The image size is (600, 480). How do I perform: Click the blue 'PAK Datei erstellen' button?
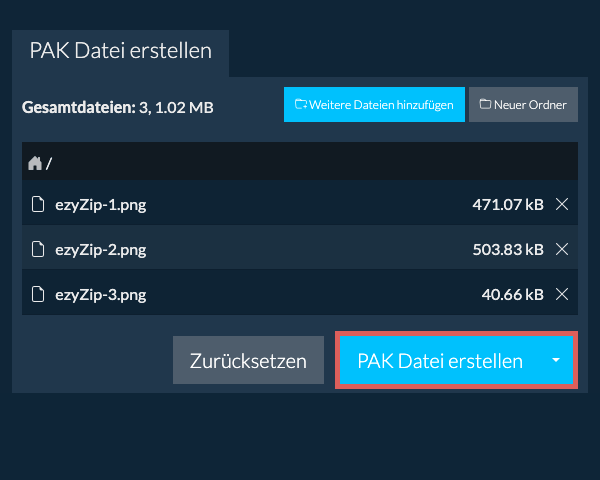(440, 360)
